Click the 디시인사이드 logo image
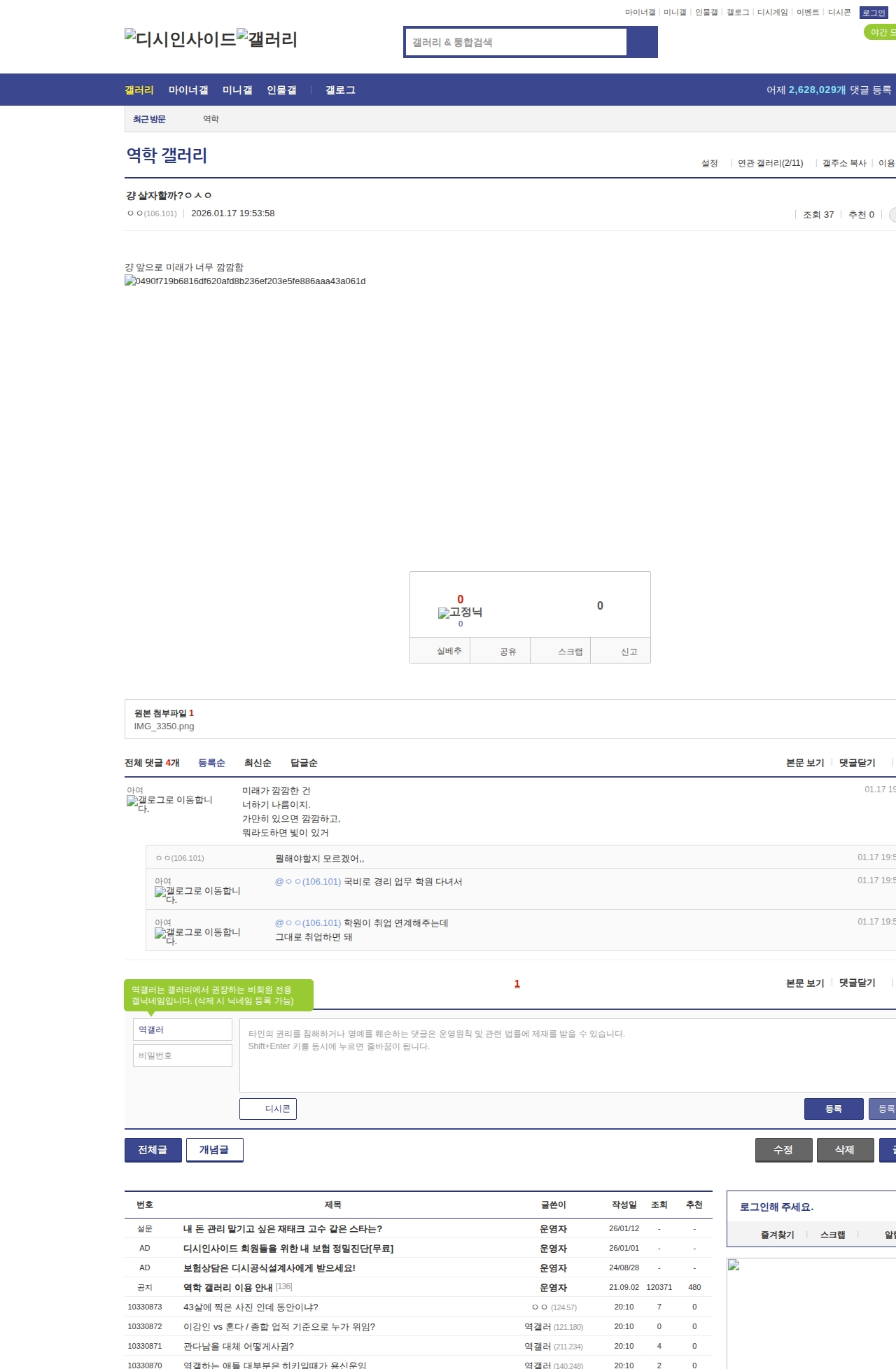 point(181,38)
